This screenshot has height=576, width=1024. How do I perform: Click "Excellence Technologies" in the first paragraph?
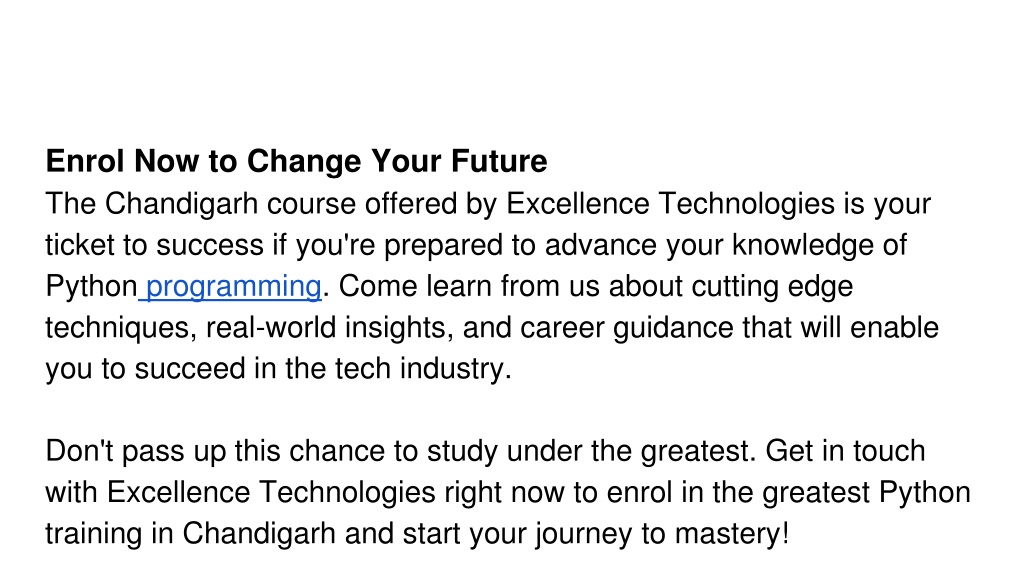[670, 204]
